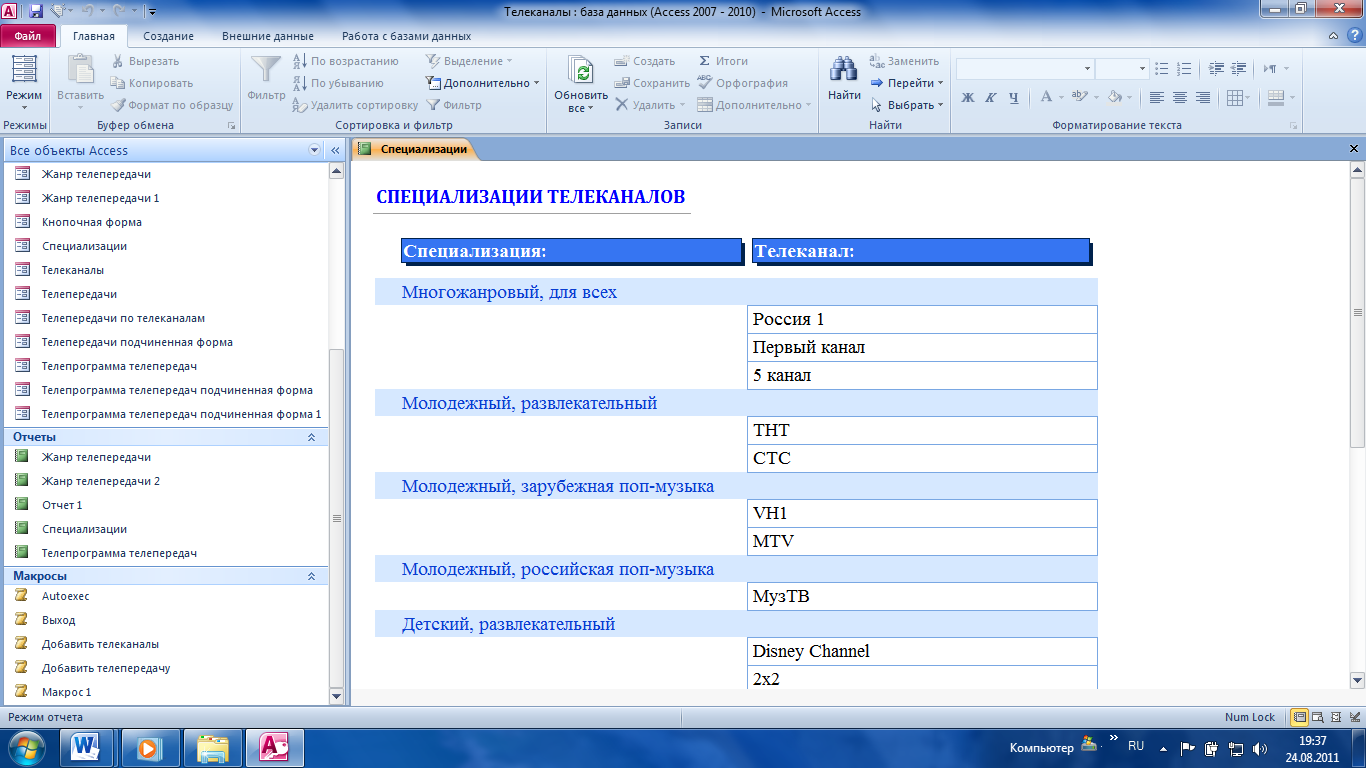Open Телепередачи по телеканалам form
This screenshot has width=1366, height=768.
(x=123, y=318)
